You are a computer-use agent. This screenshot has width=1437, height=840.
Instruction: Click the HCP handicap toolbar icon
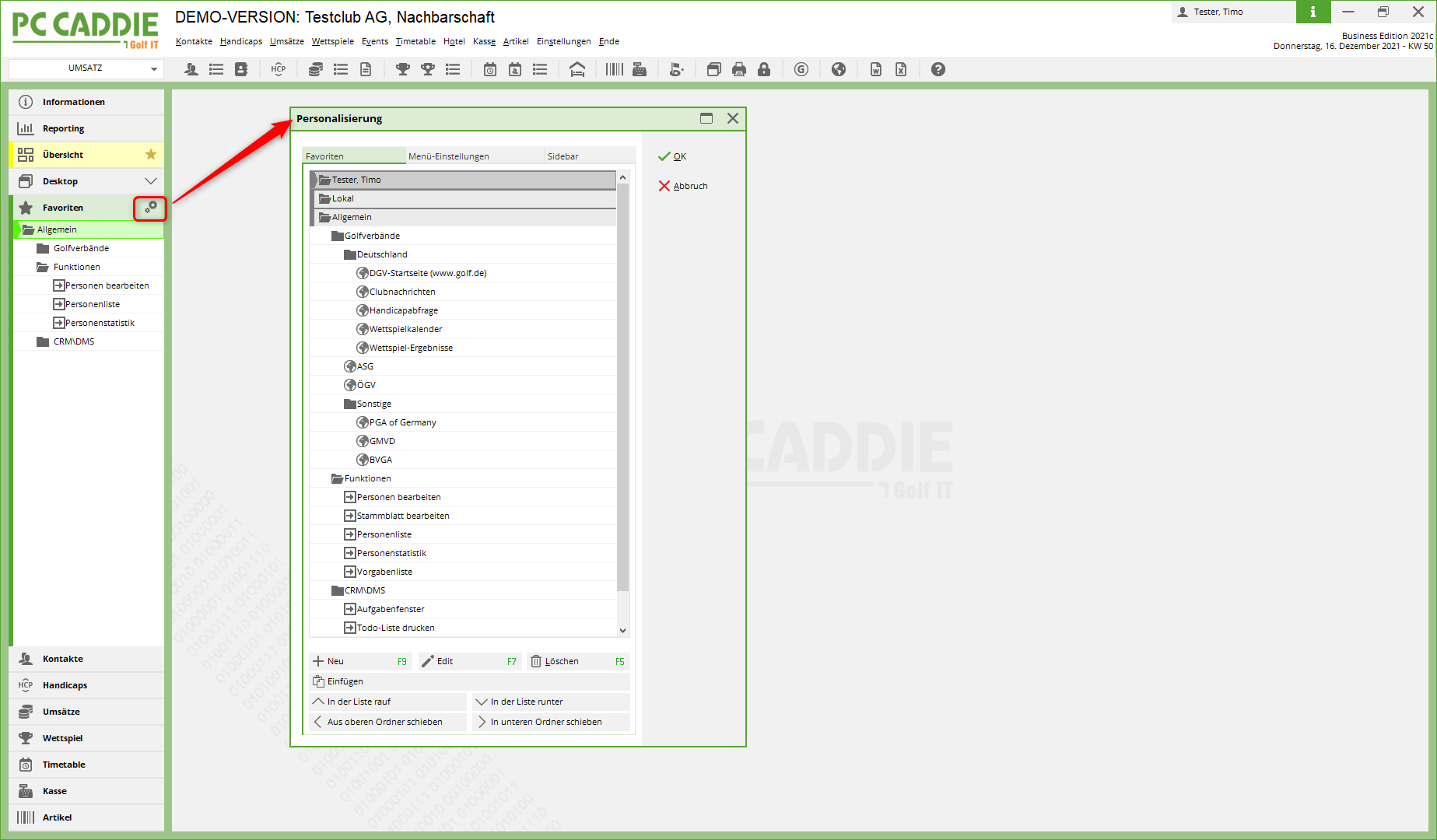tap(278, 69)
